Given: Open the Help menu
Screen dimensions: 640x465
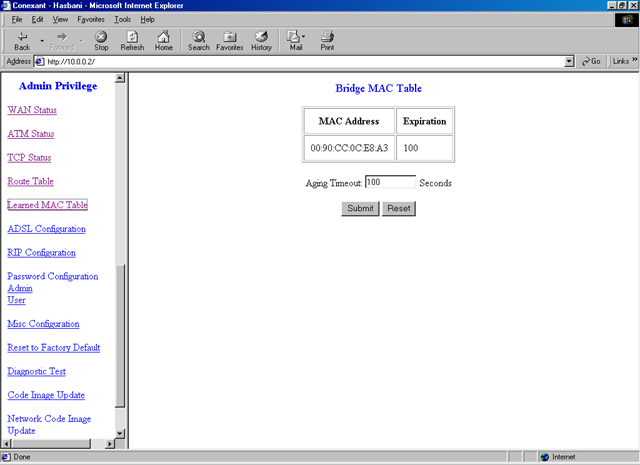Looking at the screenshot, I should tap(147, 19).
